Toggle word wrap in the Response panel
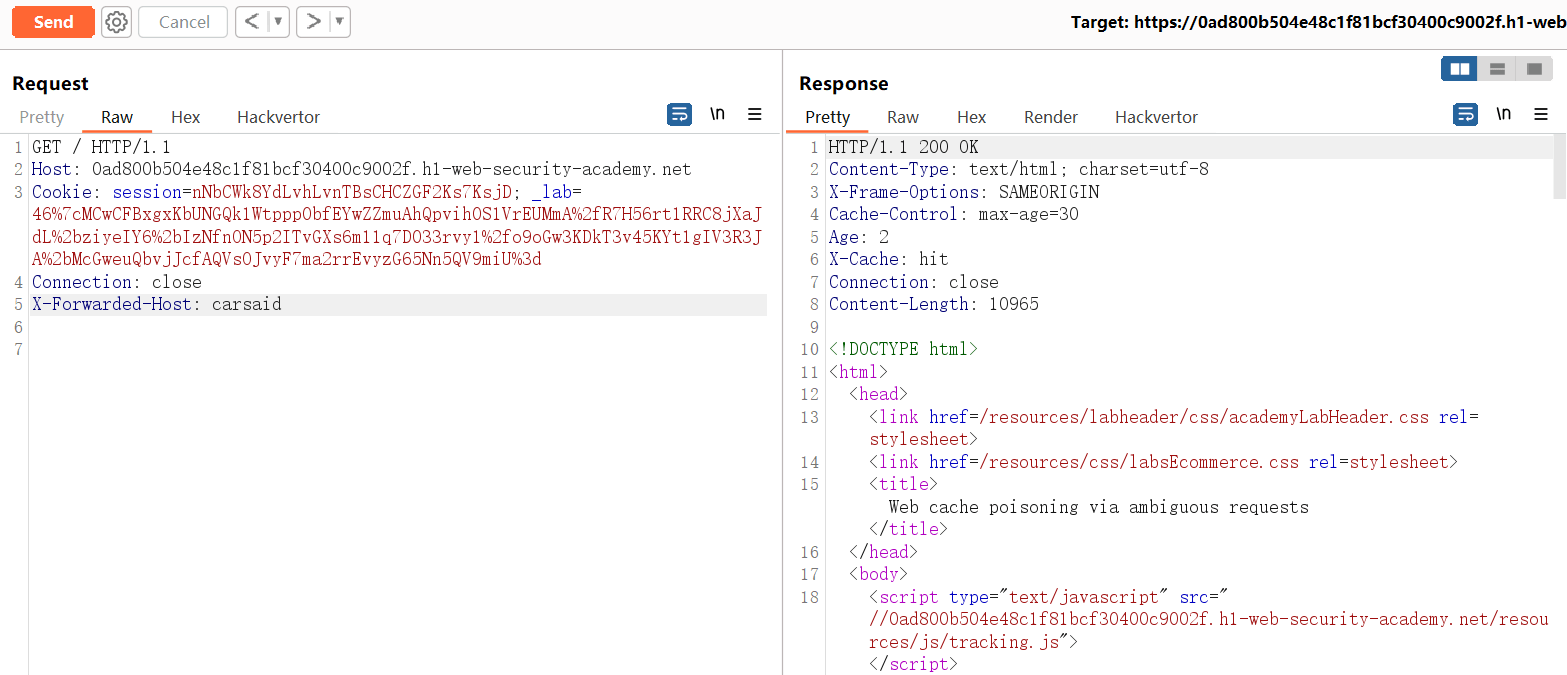1567x675 pixels. [x=1465, y=115]
